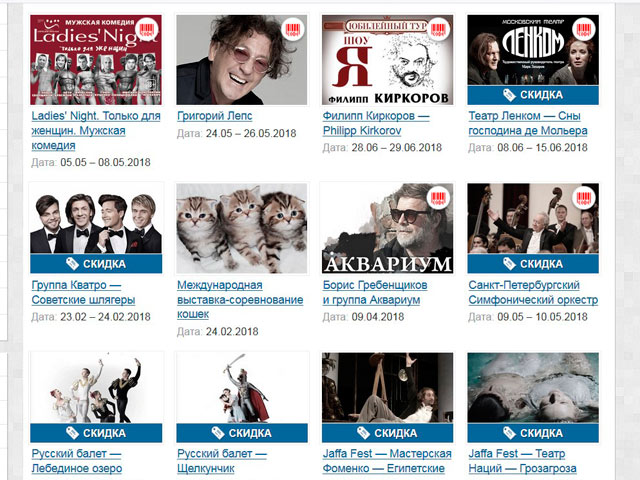The height and width of the screenshot is (480, 640).
Task: Click e-ticket barcode icon on Ladies' Night poster
Action: tap(147, 29)
